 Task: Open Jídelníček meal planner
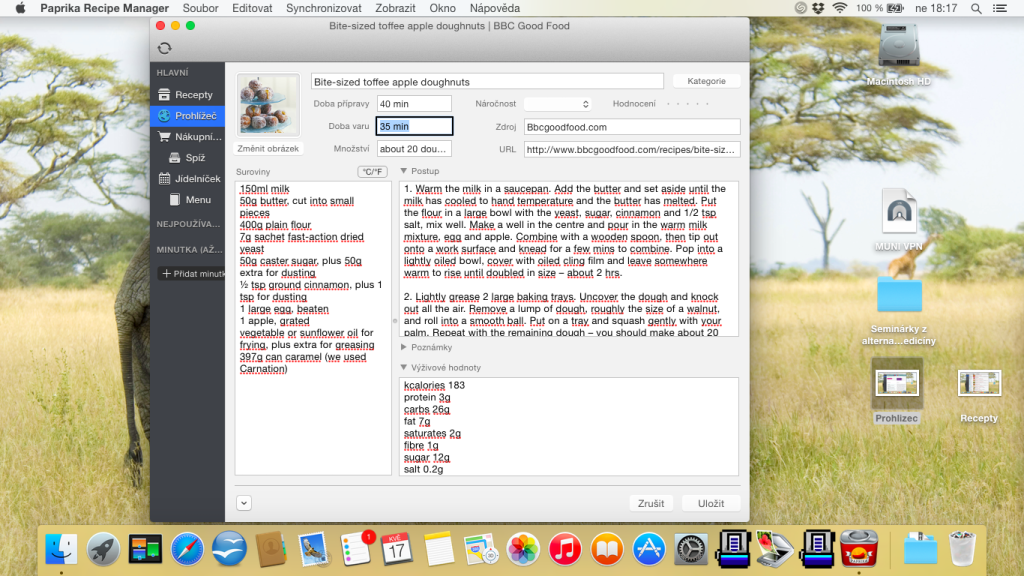pyautogui.click(x=187, y=178)
